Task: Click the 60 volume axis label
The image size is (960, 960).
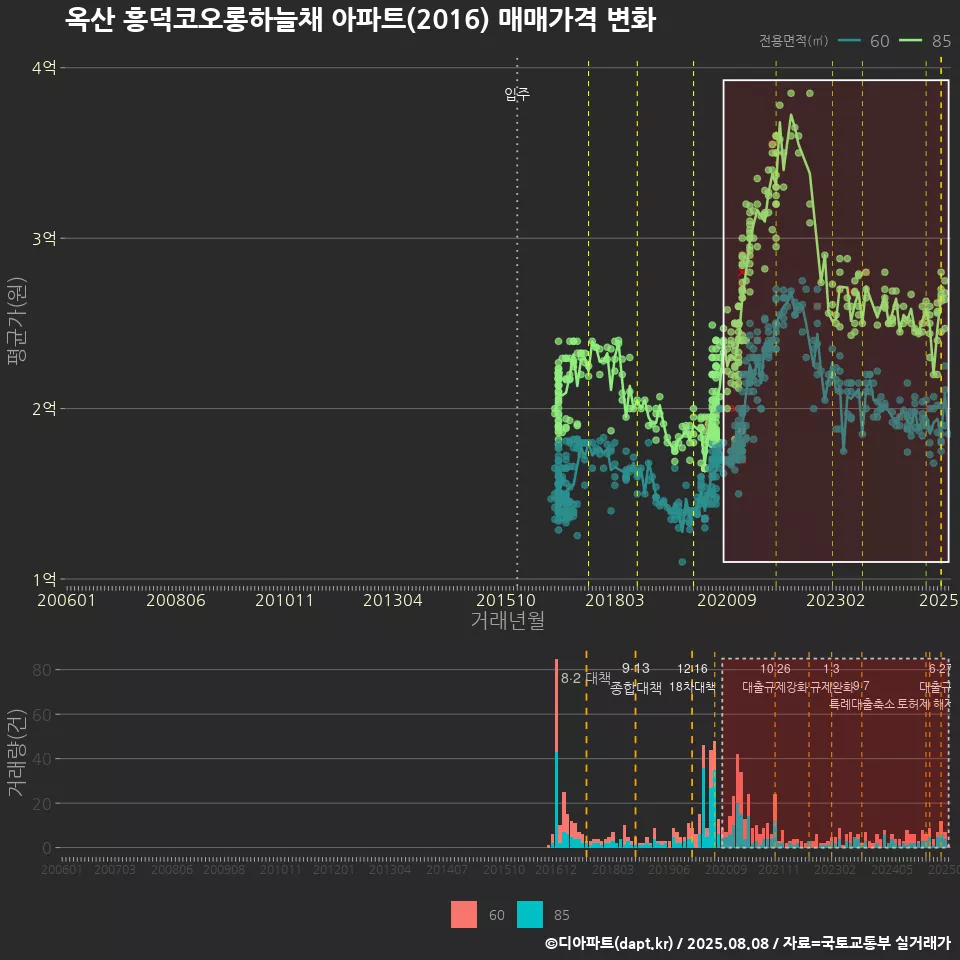Action: [x=42, y=714]
